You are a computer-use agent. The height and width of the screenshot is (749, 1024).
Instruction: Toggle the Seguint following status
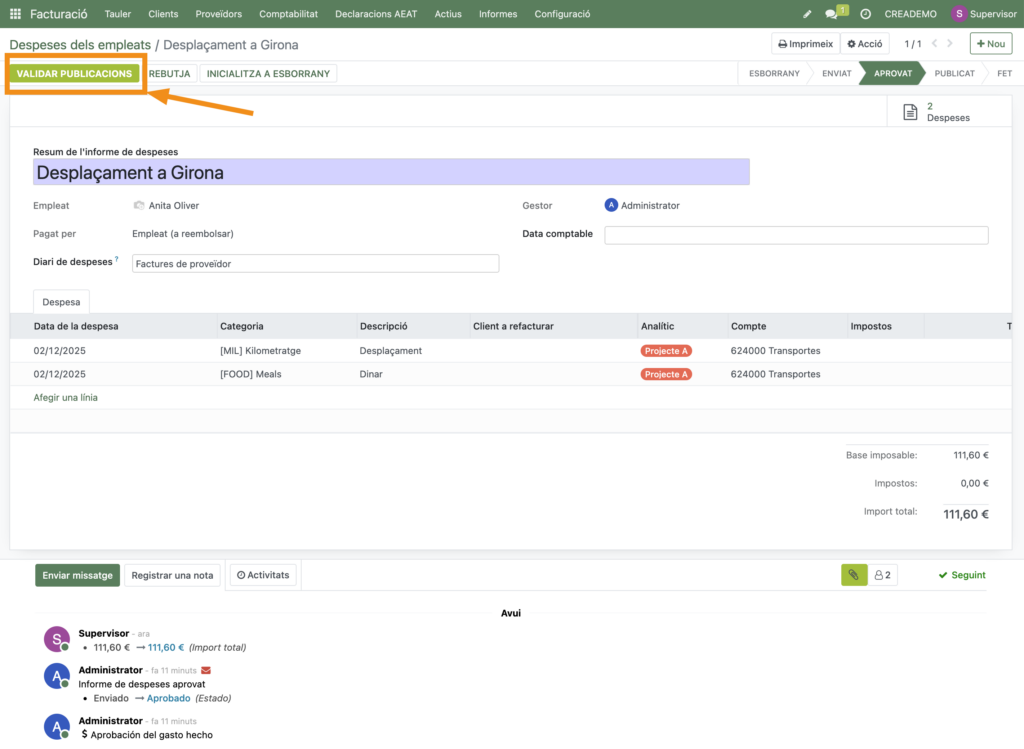click(962, 575)
